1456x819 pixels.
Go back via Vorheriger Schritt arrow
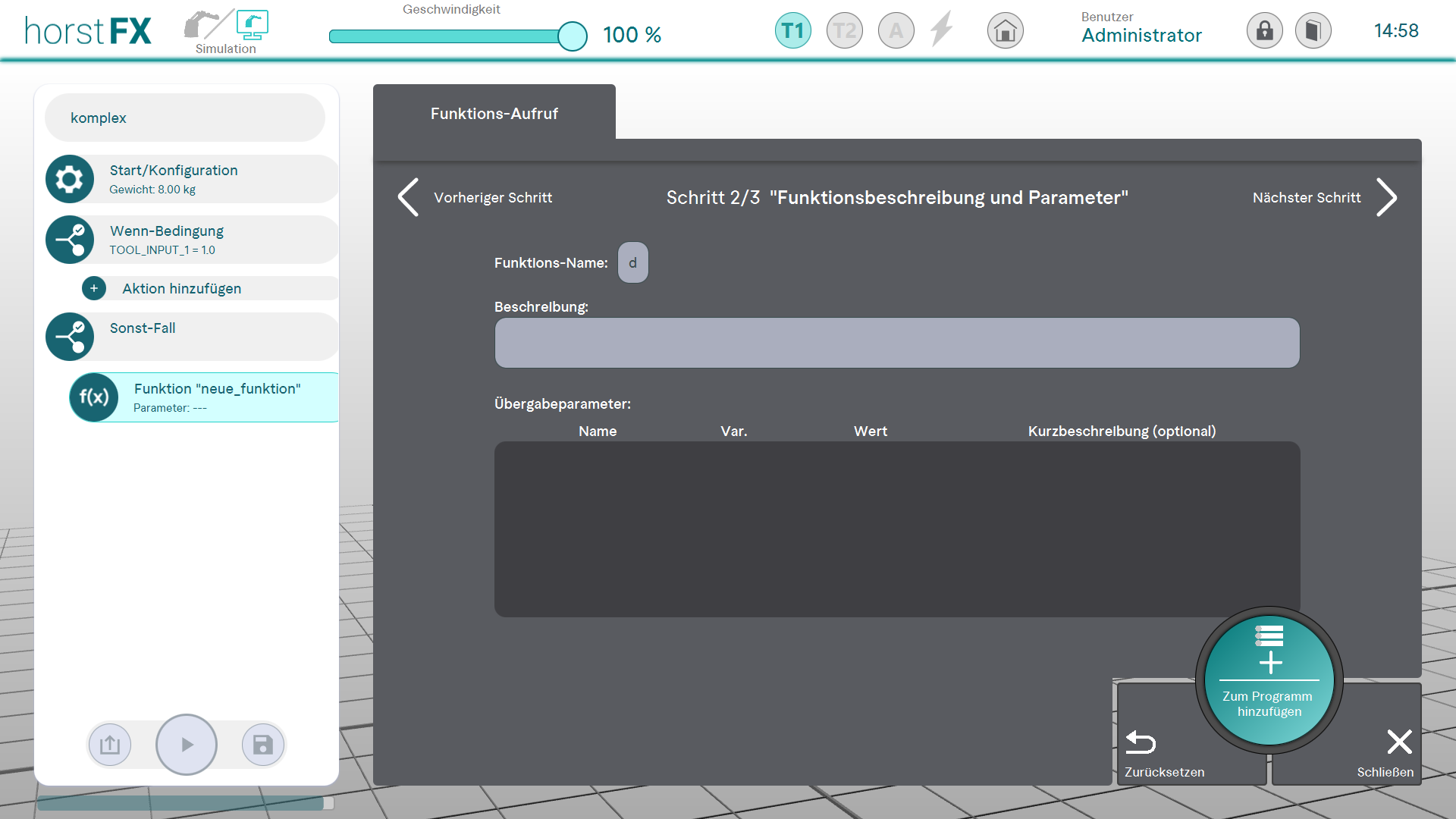(x=409, y=198)
